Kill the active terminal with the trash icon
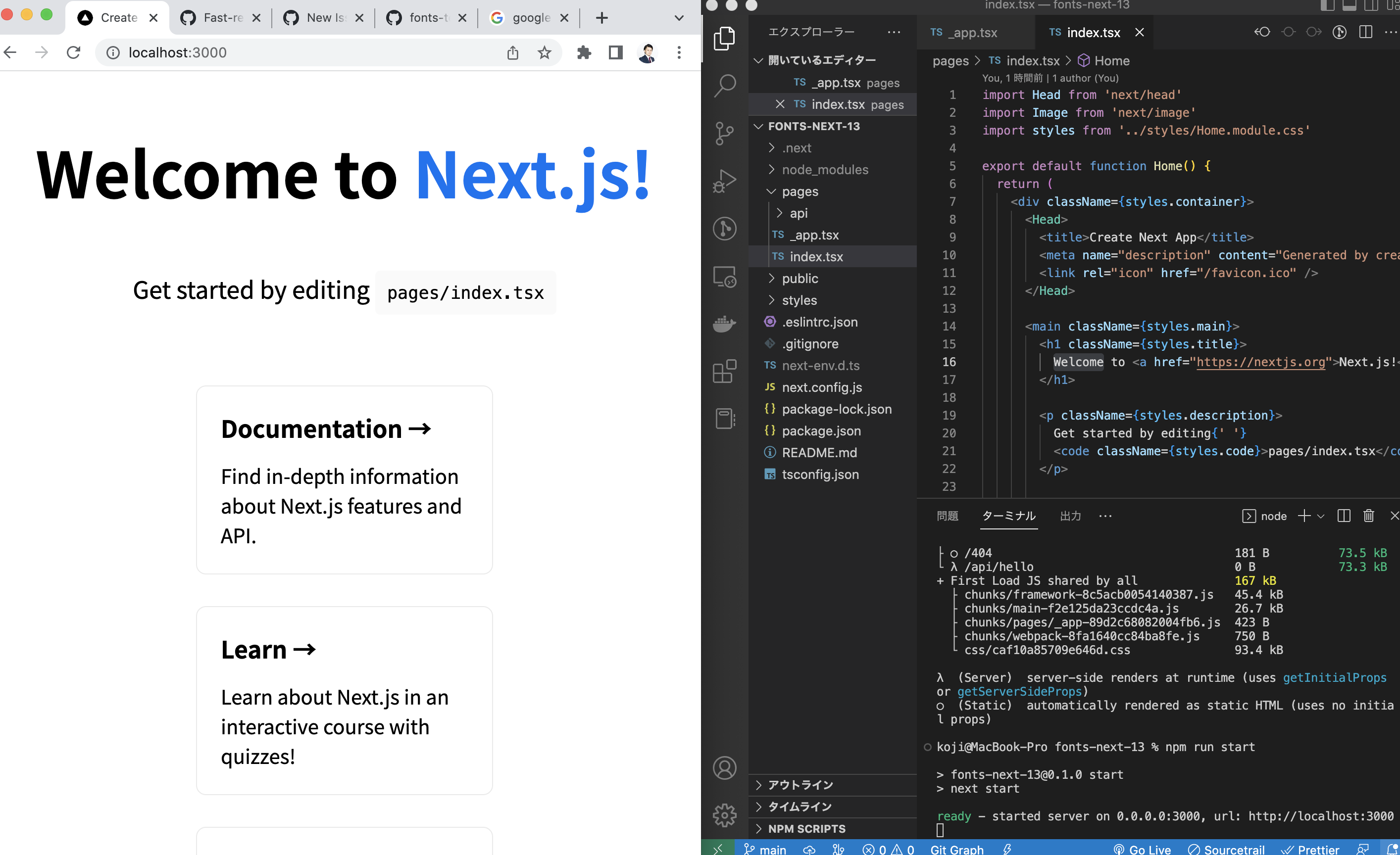This screenshot has width=1400, height=855. click(x=1369, y=516)
